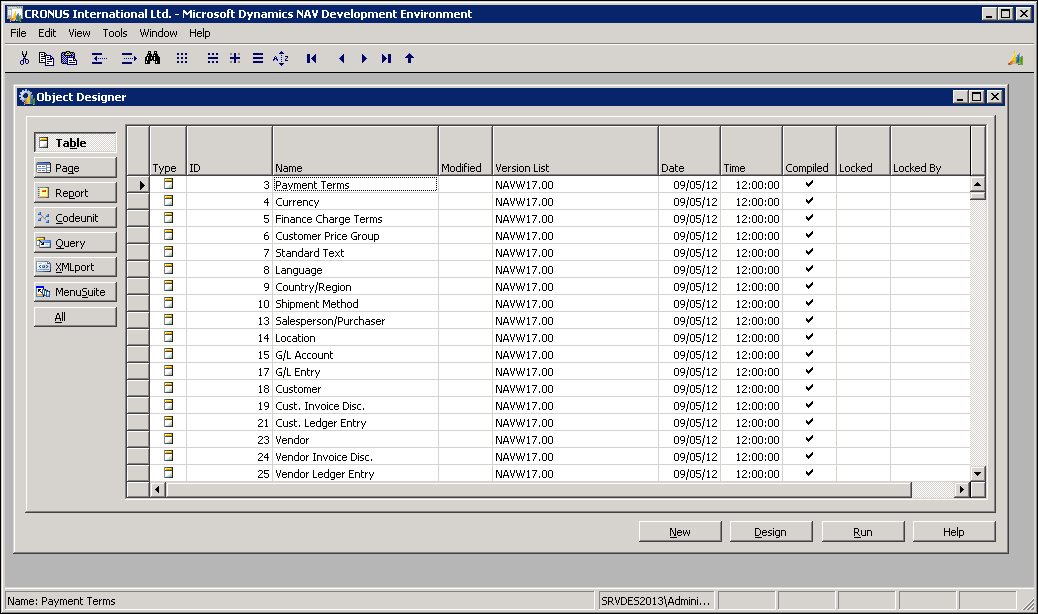Click the Version List column header
The width and height of the screenshot is (1038, 614).
click(x=575, y=151)
